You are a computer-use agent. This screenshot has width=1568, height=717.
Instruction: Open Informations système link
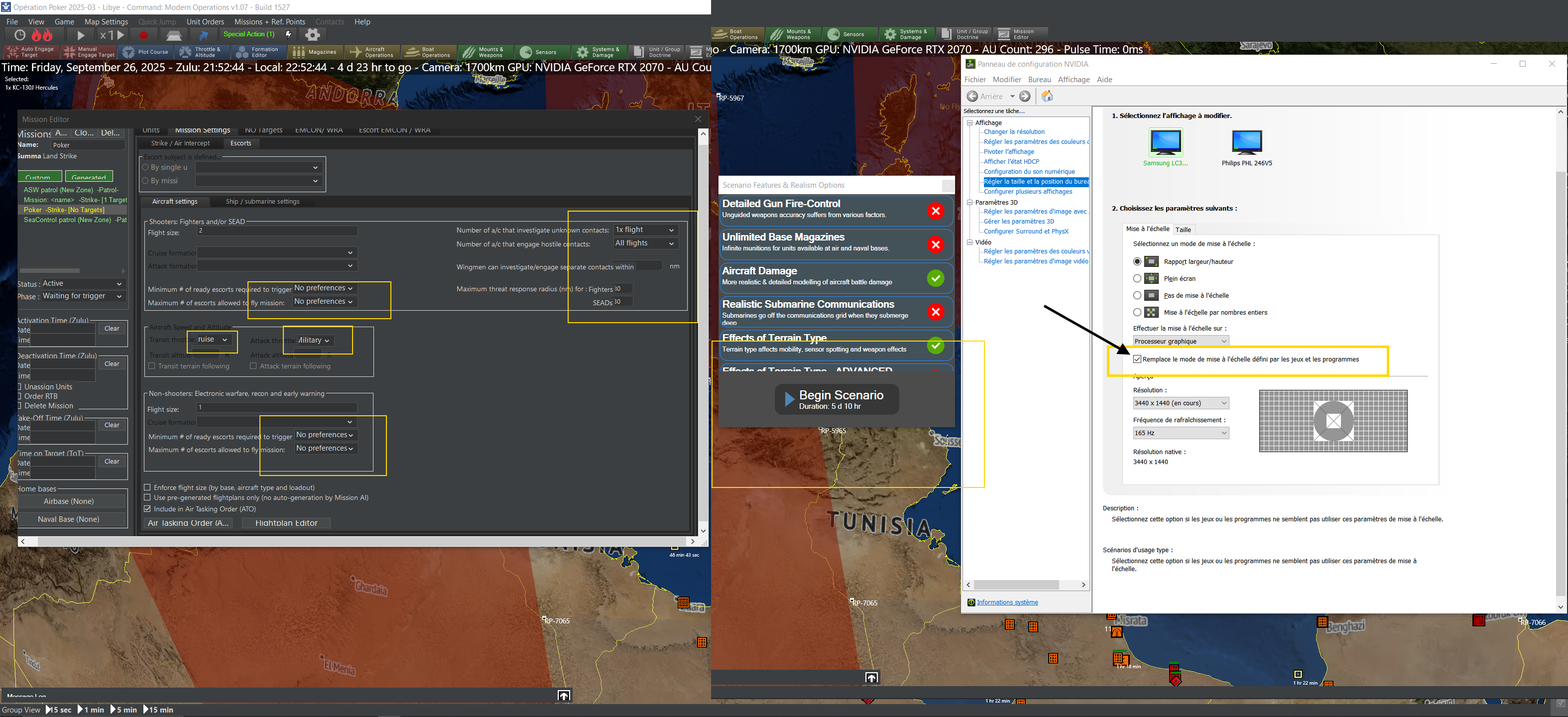1007,602
